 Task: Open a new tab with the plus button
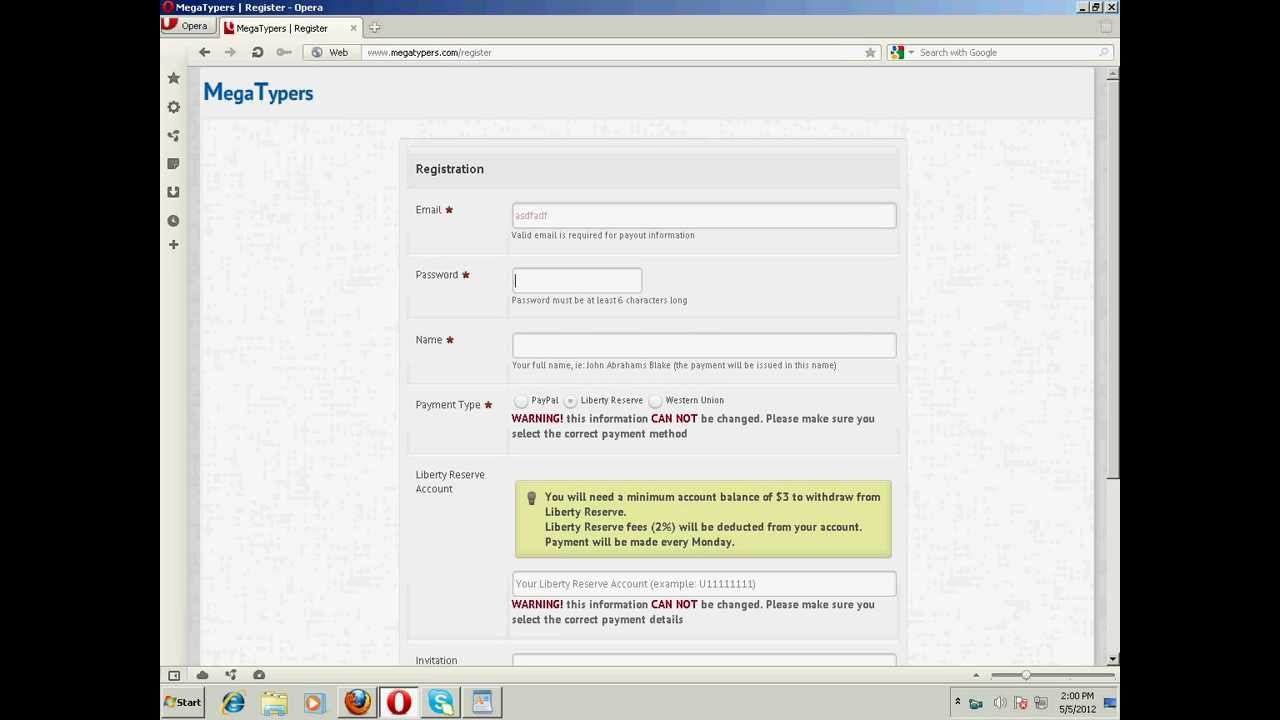[x=374, y=28]
